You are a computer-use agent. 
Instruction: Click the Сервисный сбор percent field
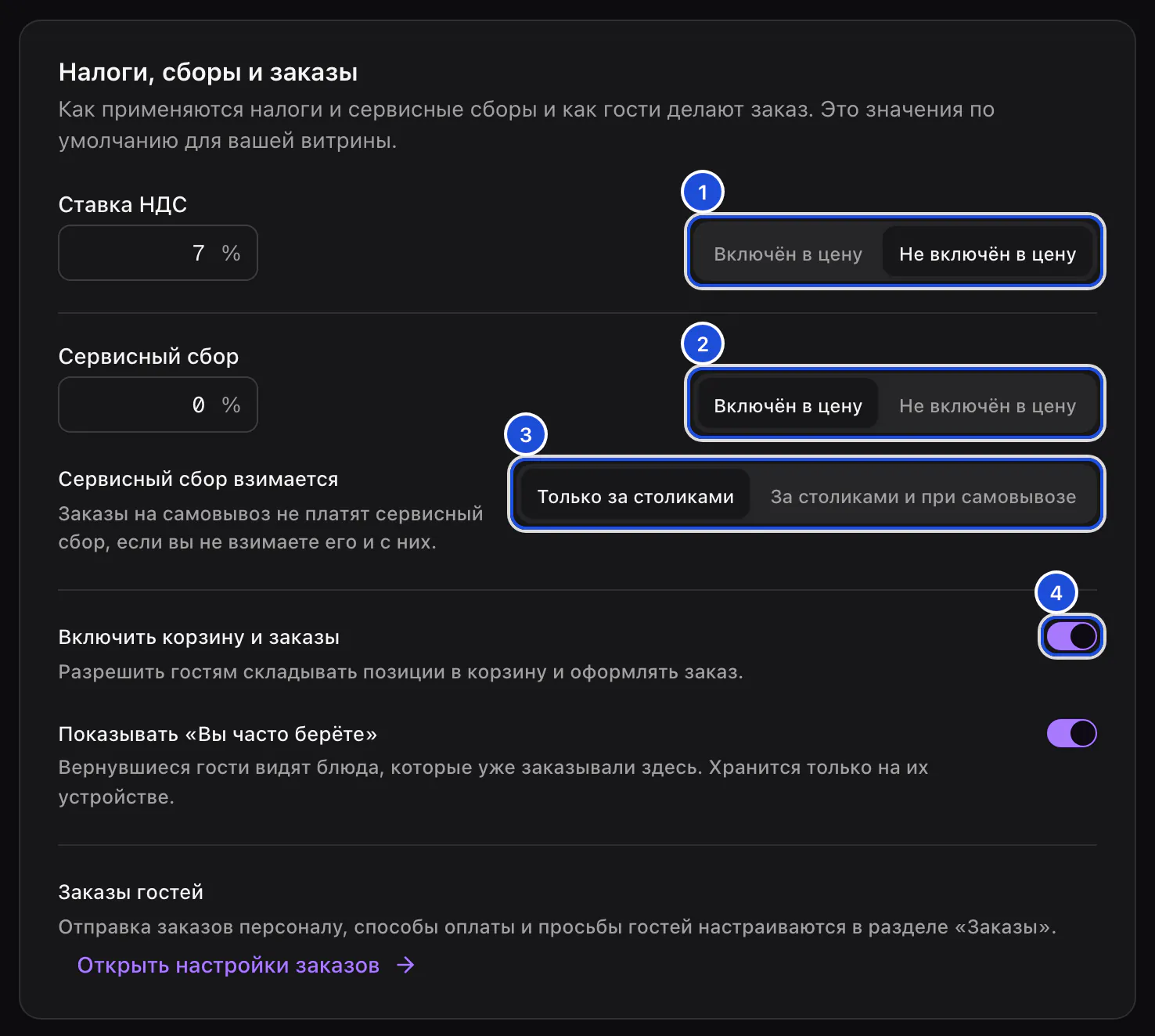(x=158, y=405)
